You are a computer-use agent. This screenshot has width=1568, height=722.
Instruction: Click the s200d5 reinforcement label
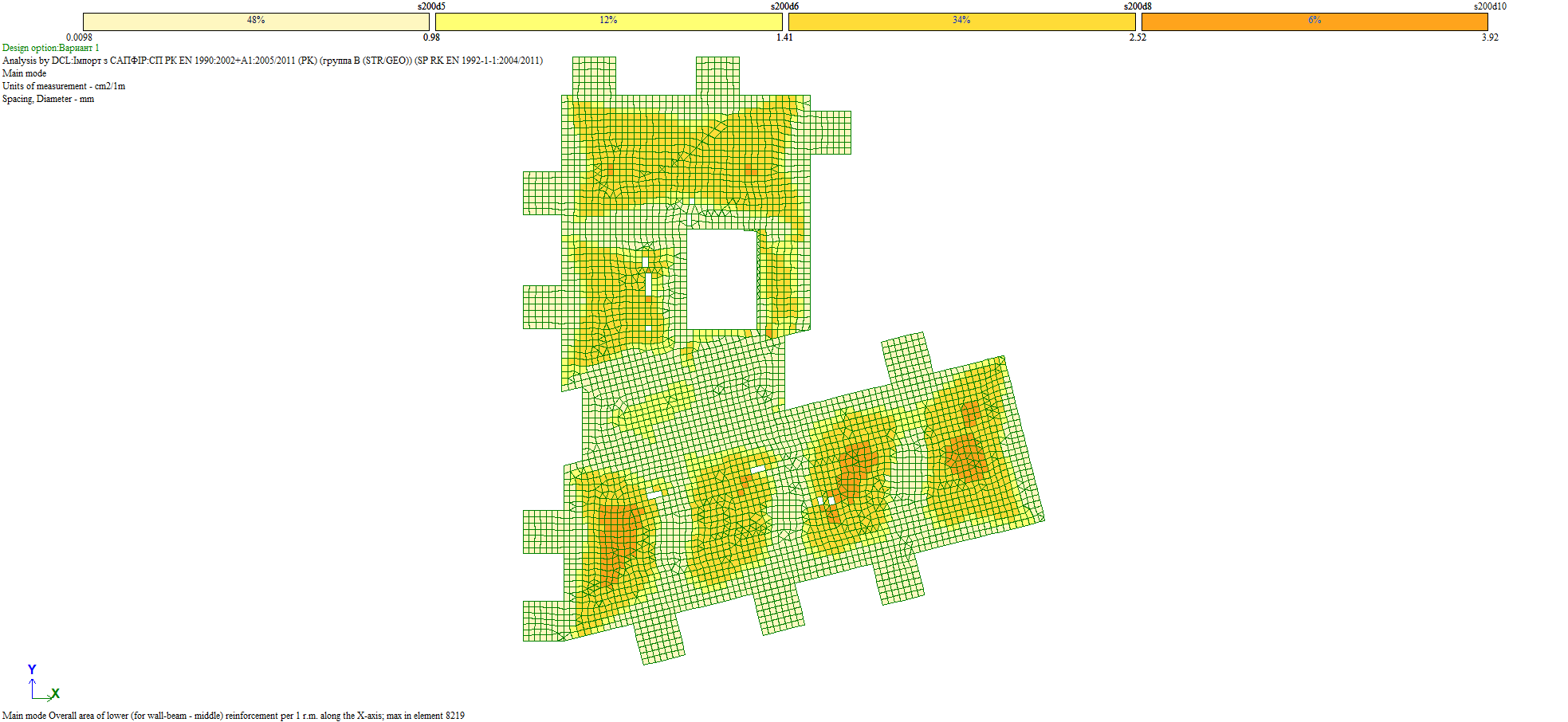pos(431,6)
